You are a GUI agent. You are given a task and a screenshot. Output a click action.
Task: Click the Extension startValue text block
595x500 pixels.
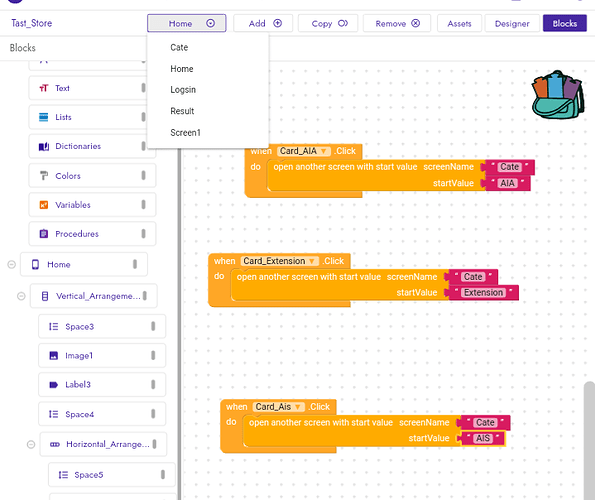tap(483, 292)
